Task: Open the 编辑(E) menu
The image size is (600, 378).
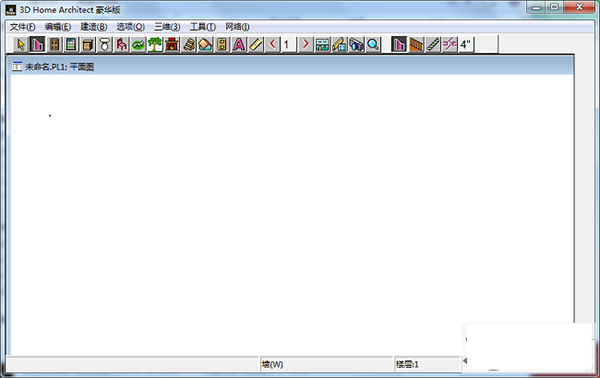Action: coord(58,27)
